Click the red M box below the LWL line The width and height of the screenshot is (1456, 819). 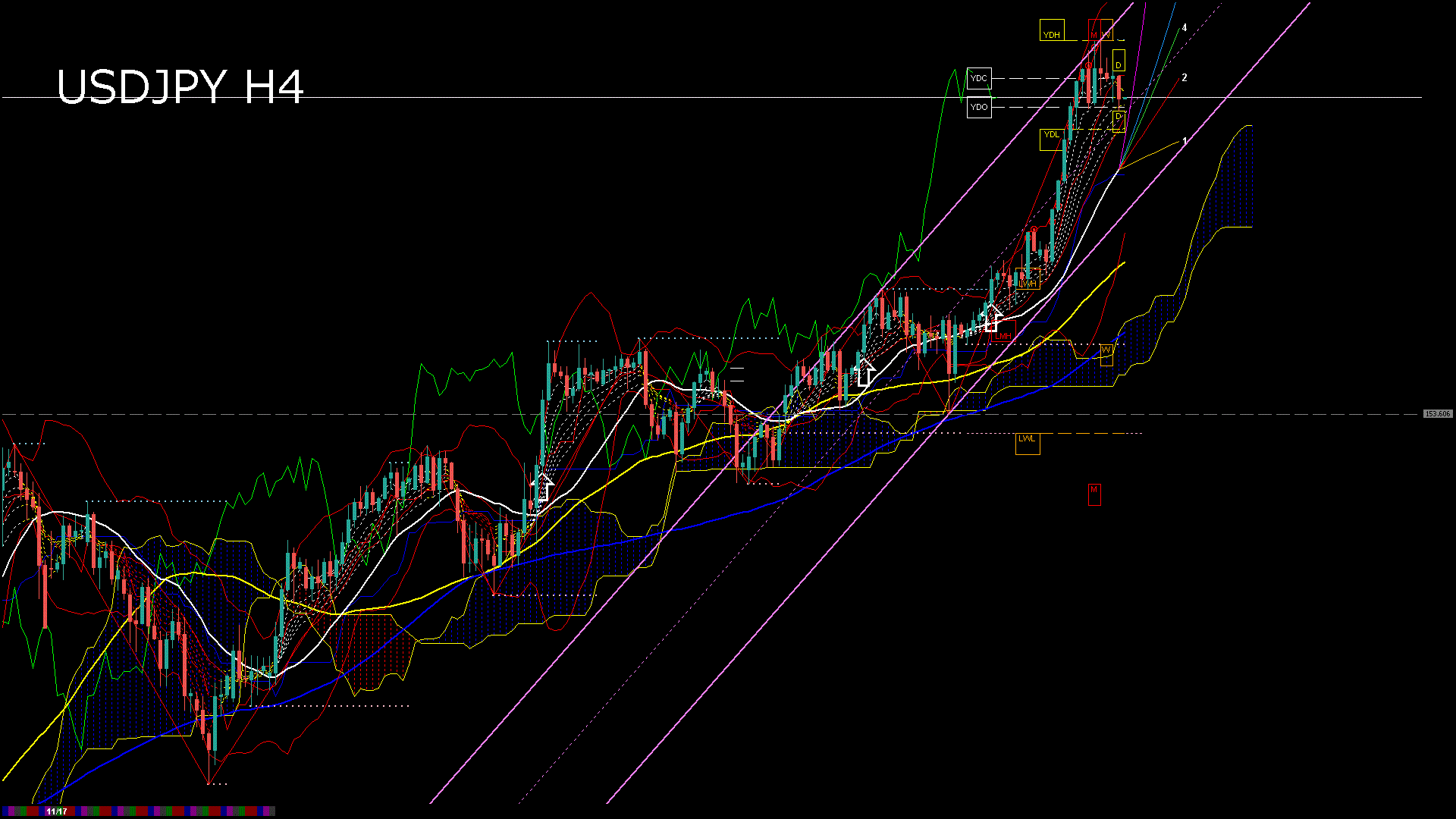1094,494
